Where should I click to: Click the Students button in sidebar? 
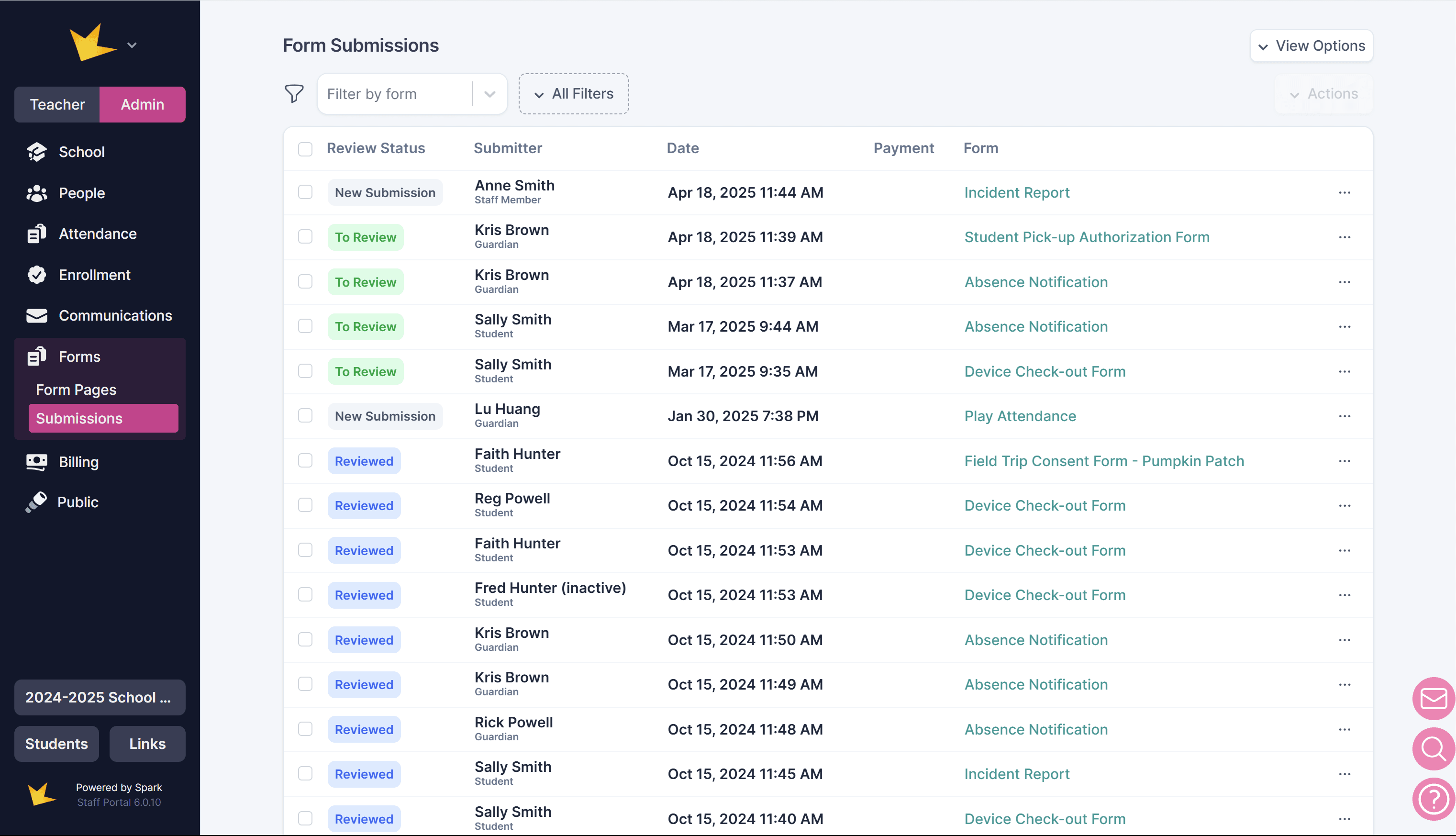pos(56,744)
